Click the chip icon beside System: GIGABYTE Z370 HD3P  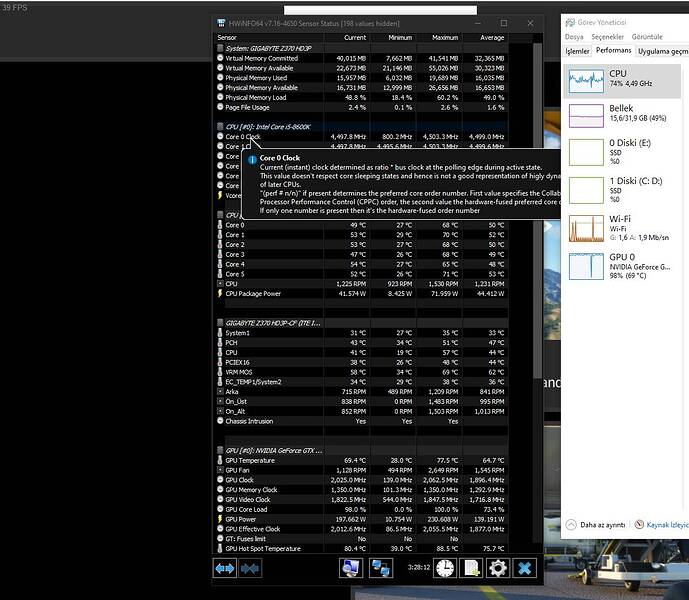point(220,48)
